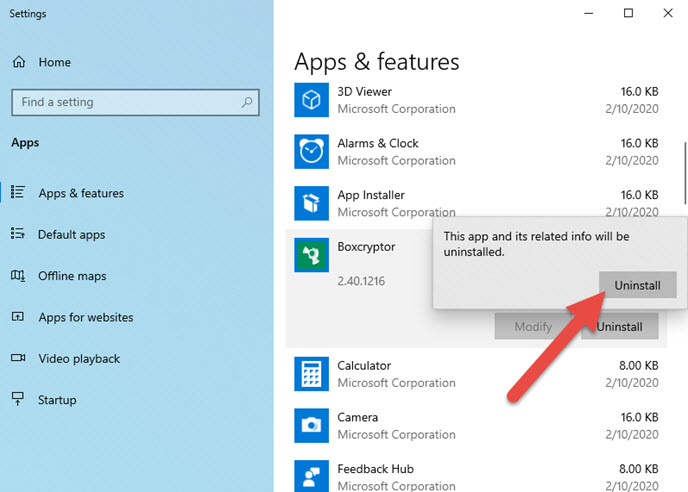Viewport: 688px width, 492px height.
Task: Close the Settings window
Action: point(668,13)
